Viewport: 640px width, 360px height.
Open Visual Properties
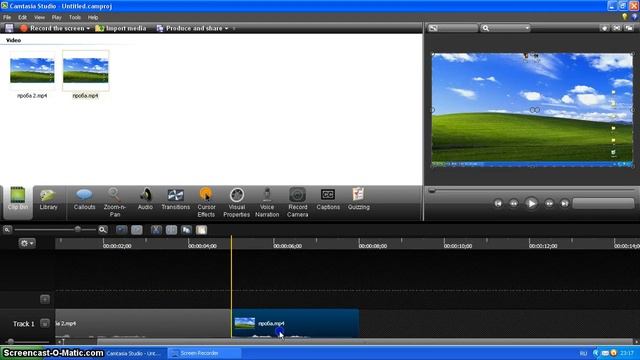click(237, 202)
